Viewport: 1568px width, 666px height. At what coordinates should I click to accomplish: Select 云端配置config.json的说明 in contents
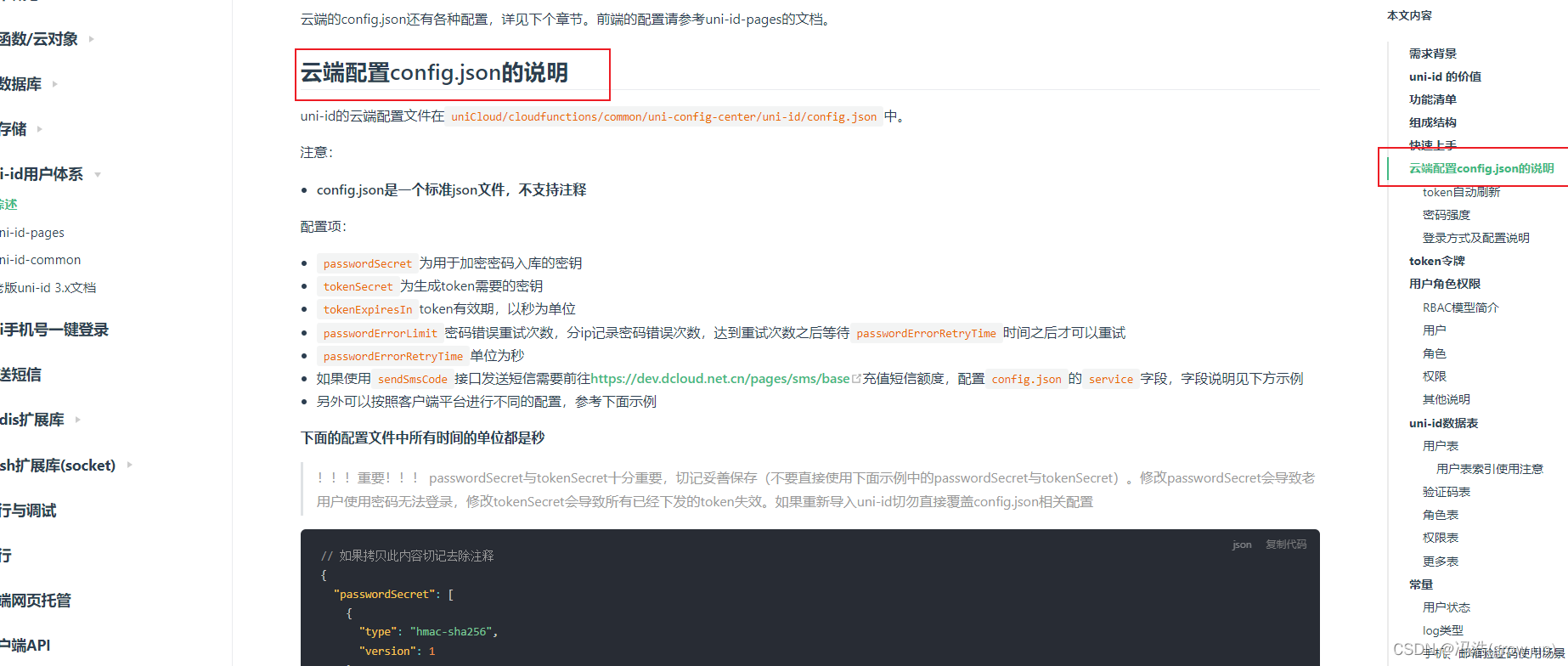coord(1481,168)
